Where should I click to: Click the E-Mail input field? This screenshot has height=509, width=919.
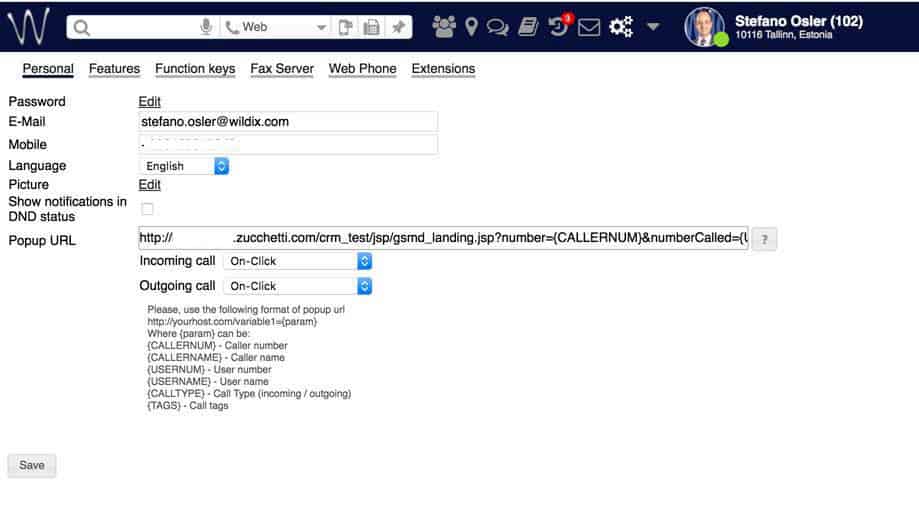click(x=288, y=121)
